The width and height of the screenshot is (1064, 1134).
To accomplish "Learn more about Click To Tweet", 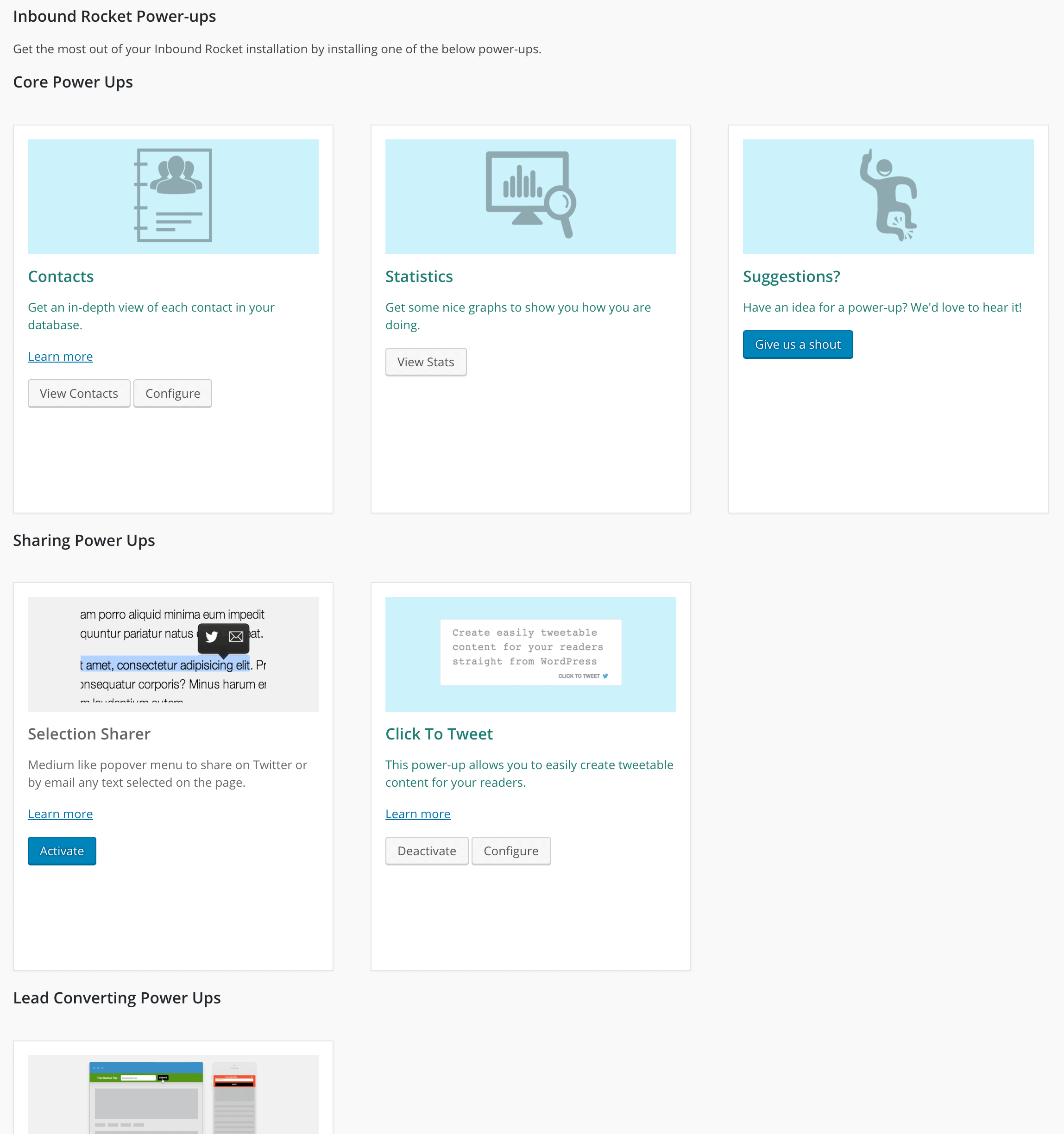I will (x=417, y=813).
